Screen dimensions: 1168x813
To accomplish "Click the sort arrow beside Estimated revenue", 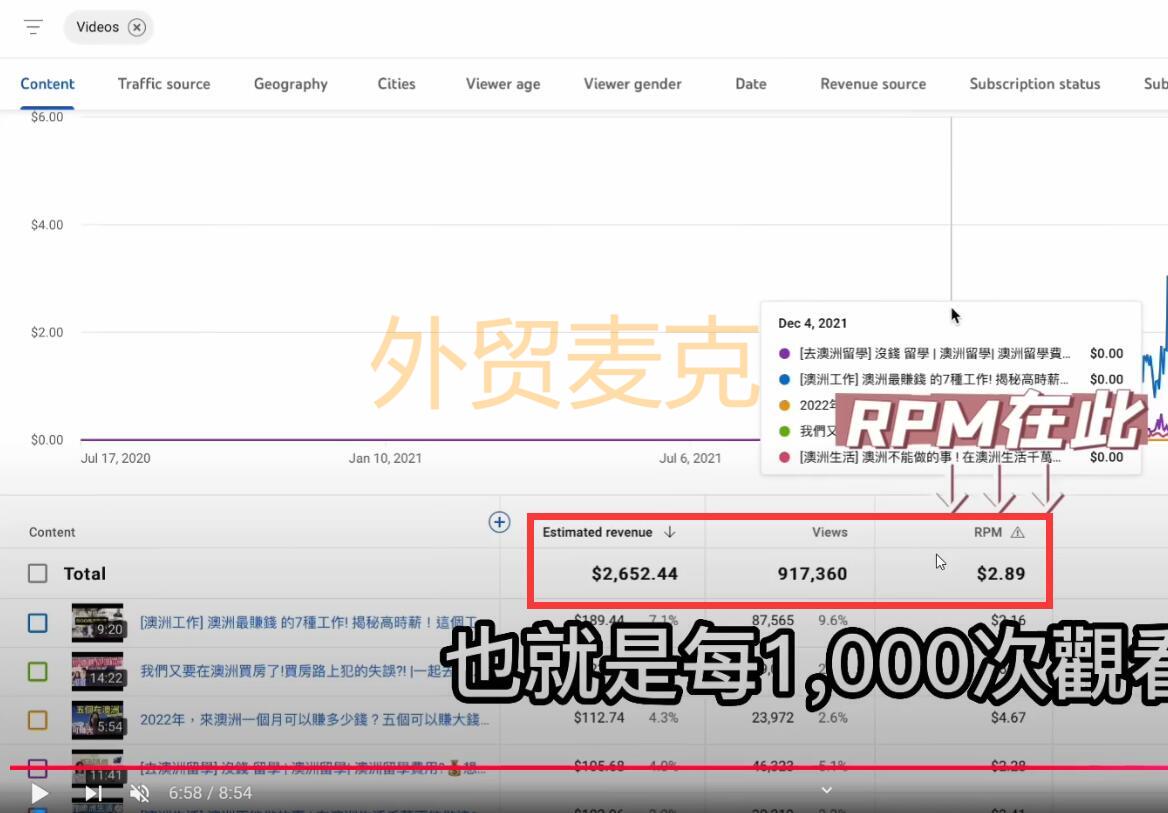I will [670, 532].
